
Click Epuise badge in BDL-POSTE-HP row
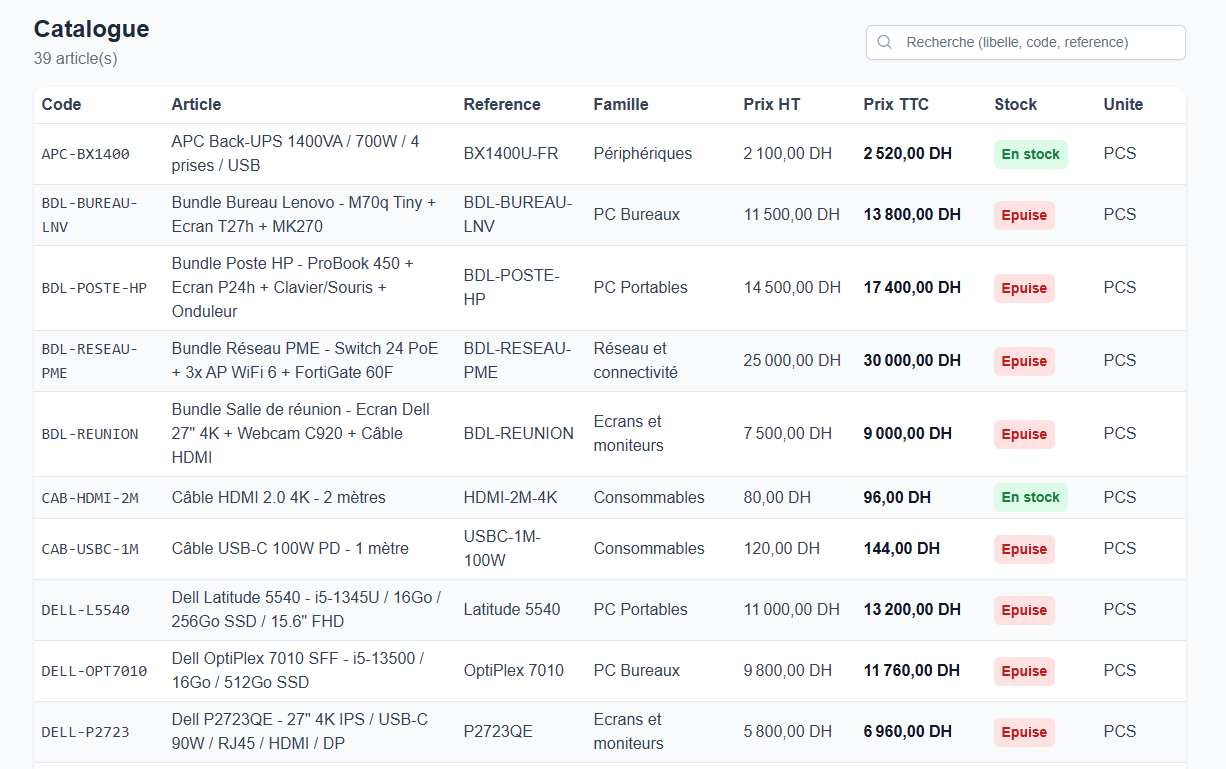click(1024, 288)
